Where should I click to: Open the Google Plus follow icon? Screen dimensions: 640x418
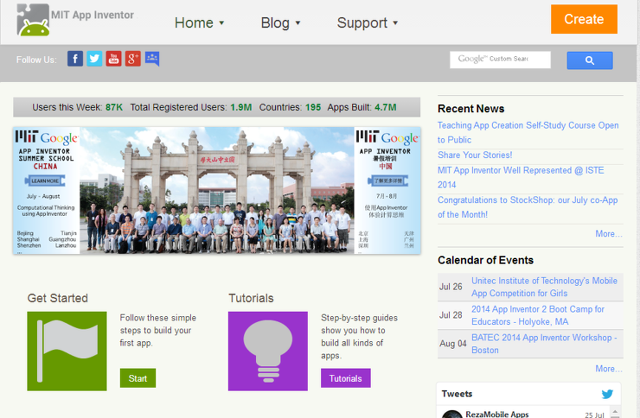tap(133, 59)
